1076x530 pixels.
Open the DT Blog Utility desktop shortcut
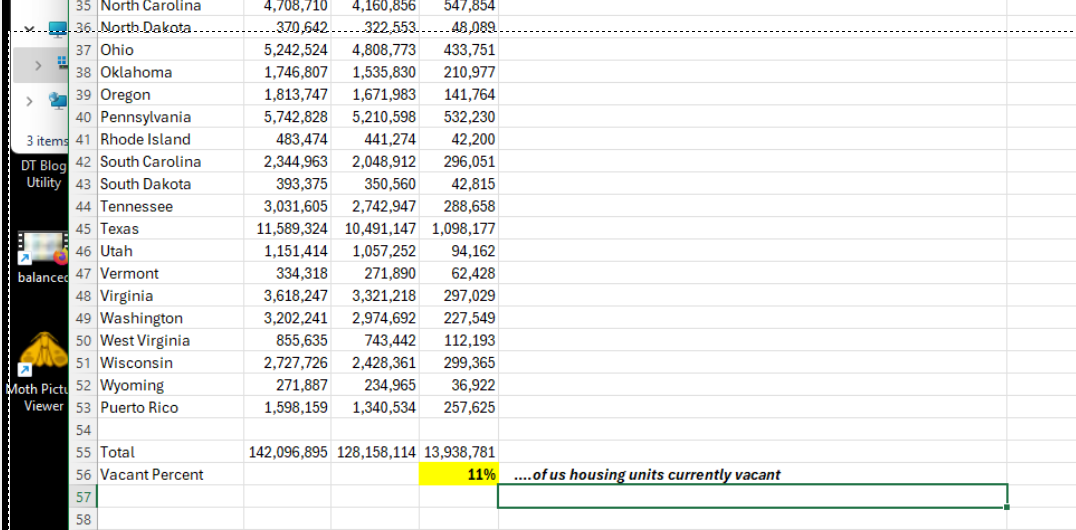(x=44, y=174)
